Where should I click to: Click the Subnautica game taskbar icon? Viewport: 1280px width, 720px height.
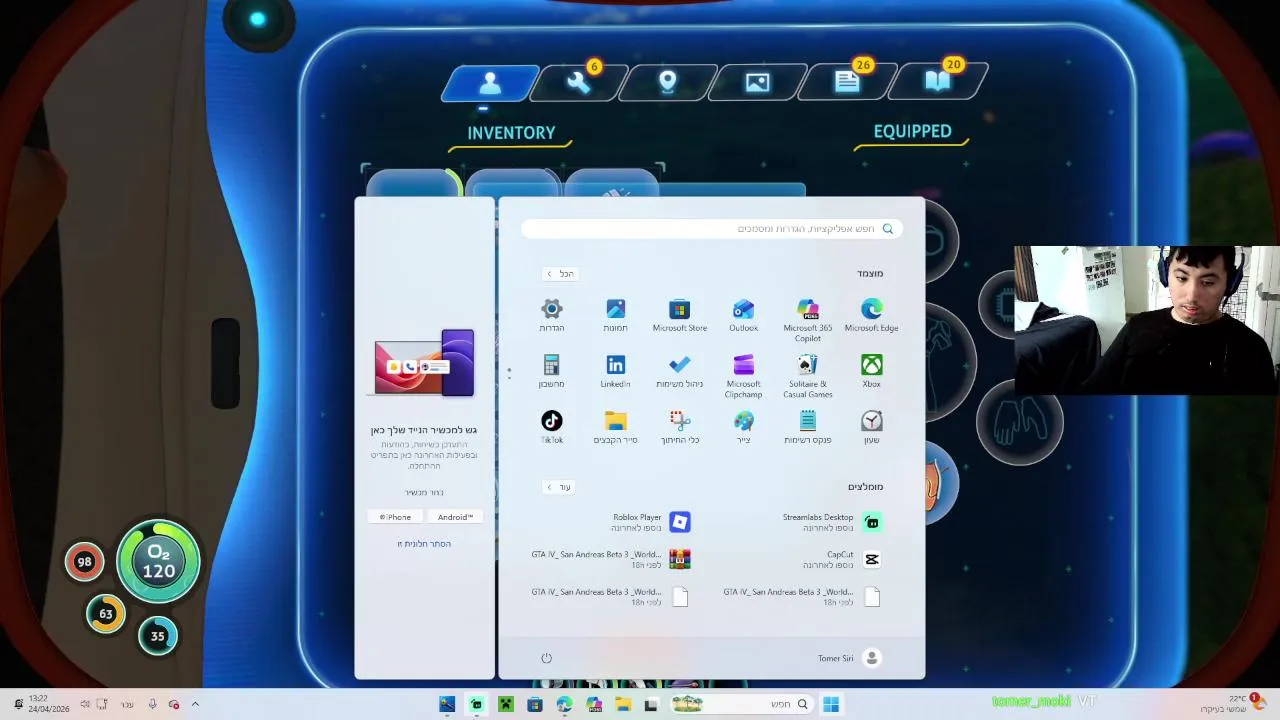[x=447, y=704]
